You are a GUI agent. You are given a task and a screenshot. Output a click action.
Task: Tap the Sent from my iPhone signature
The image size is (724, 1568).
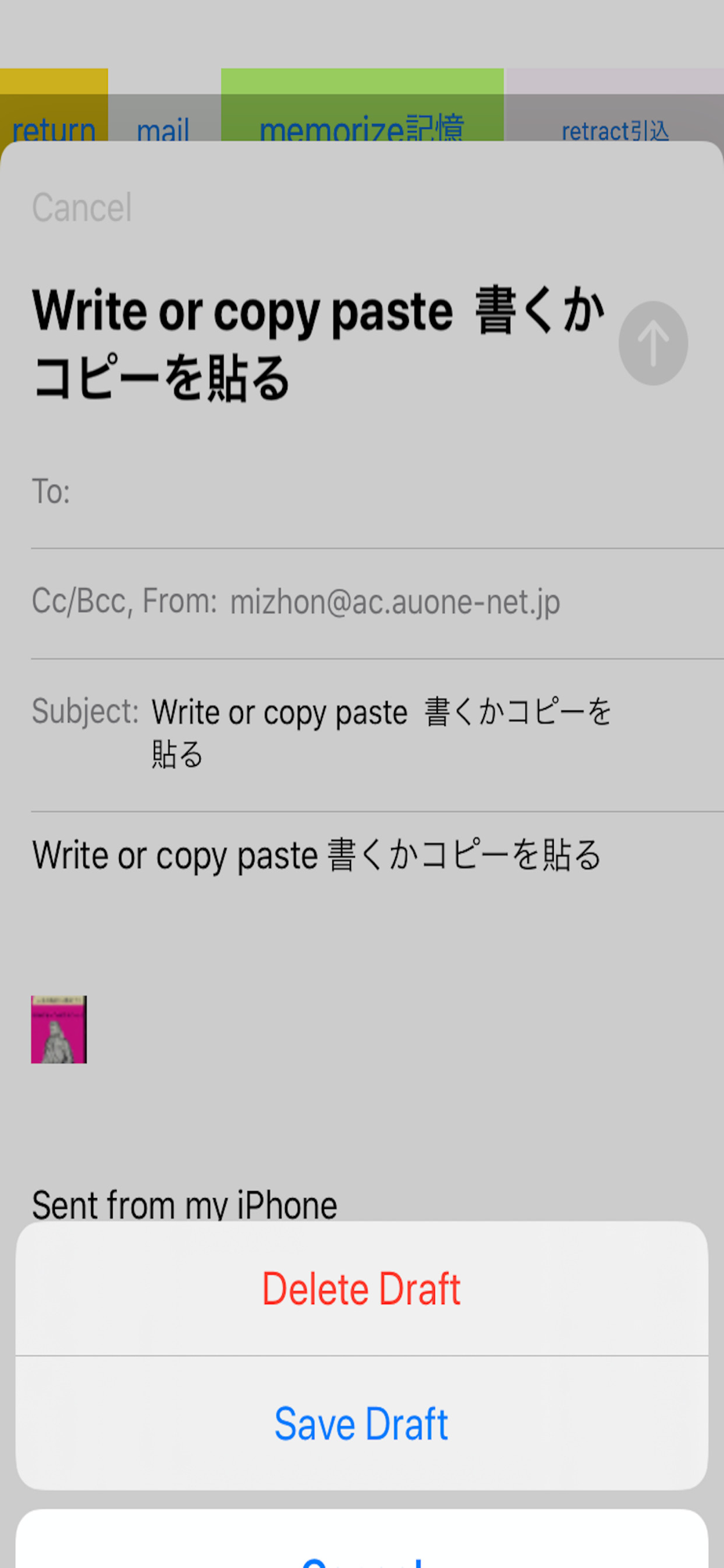(x=184, y=1204)
